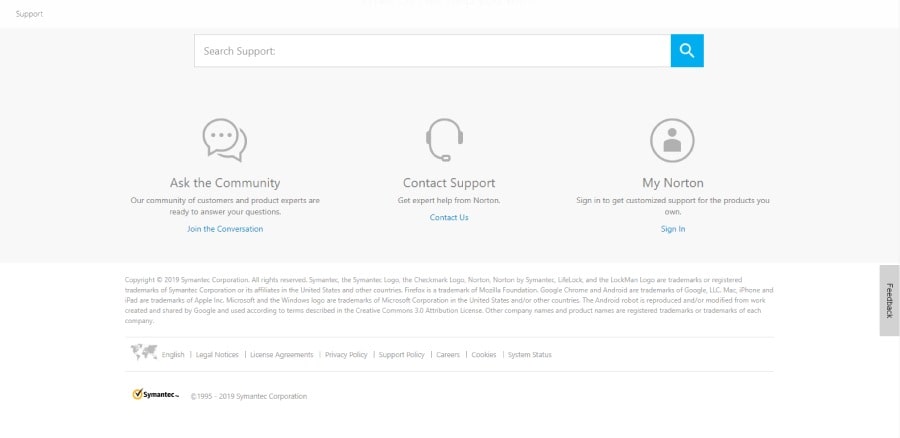Click the Contact Support headset icon

click(444, 140)
